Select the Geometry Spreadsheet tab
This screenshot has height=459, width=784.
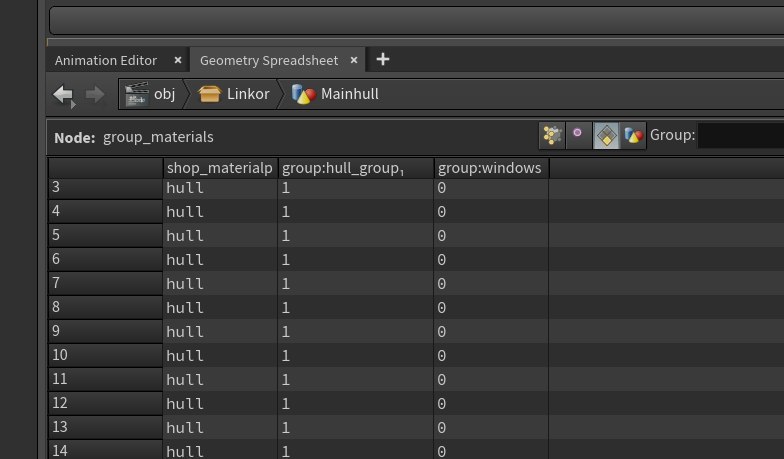coord(269,60)
